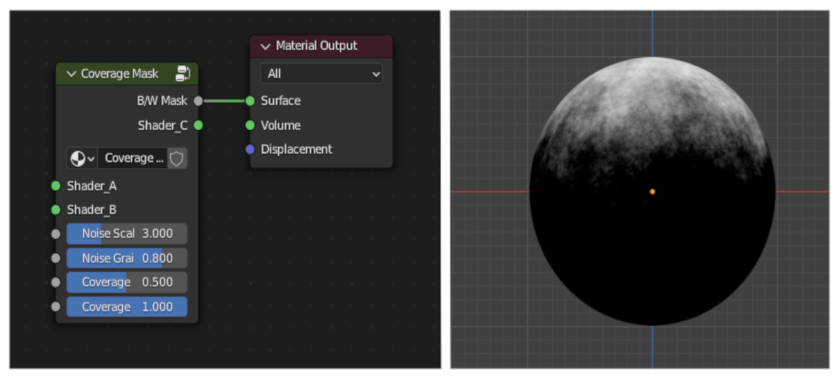Click the 'Shader_C' output label
This screenshot has width=839, height=379.
click(163, 125)
